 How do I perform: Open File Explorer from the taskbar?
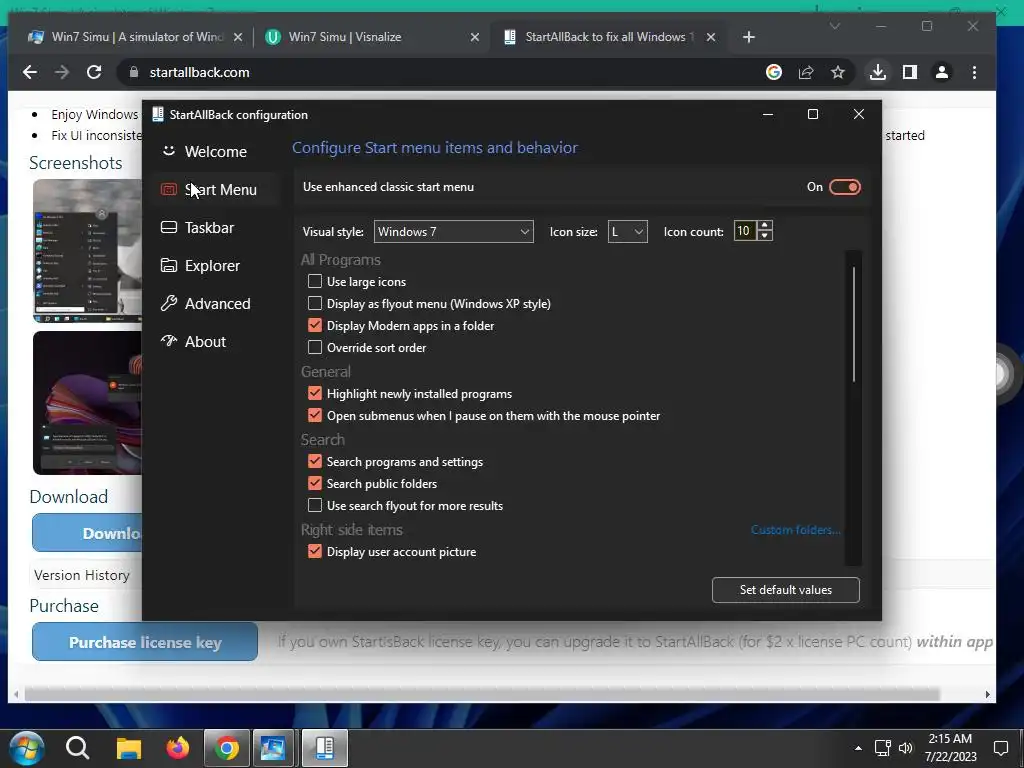(x=129, y=748)
